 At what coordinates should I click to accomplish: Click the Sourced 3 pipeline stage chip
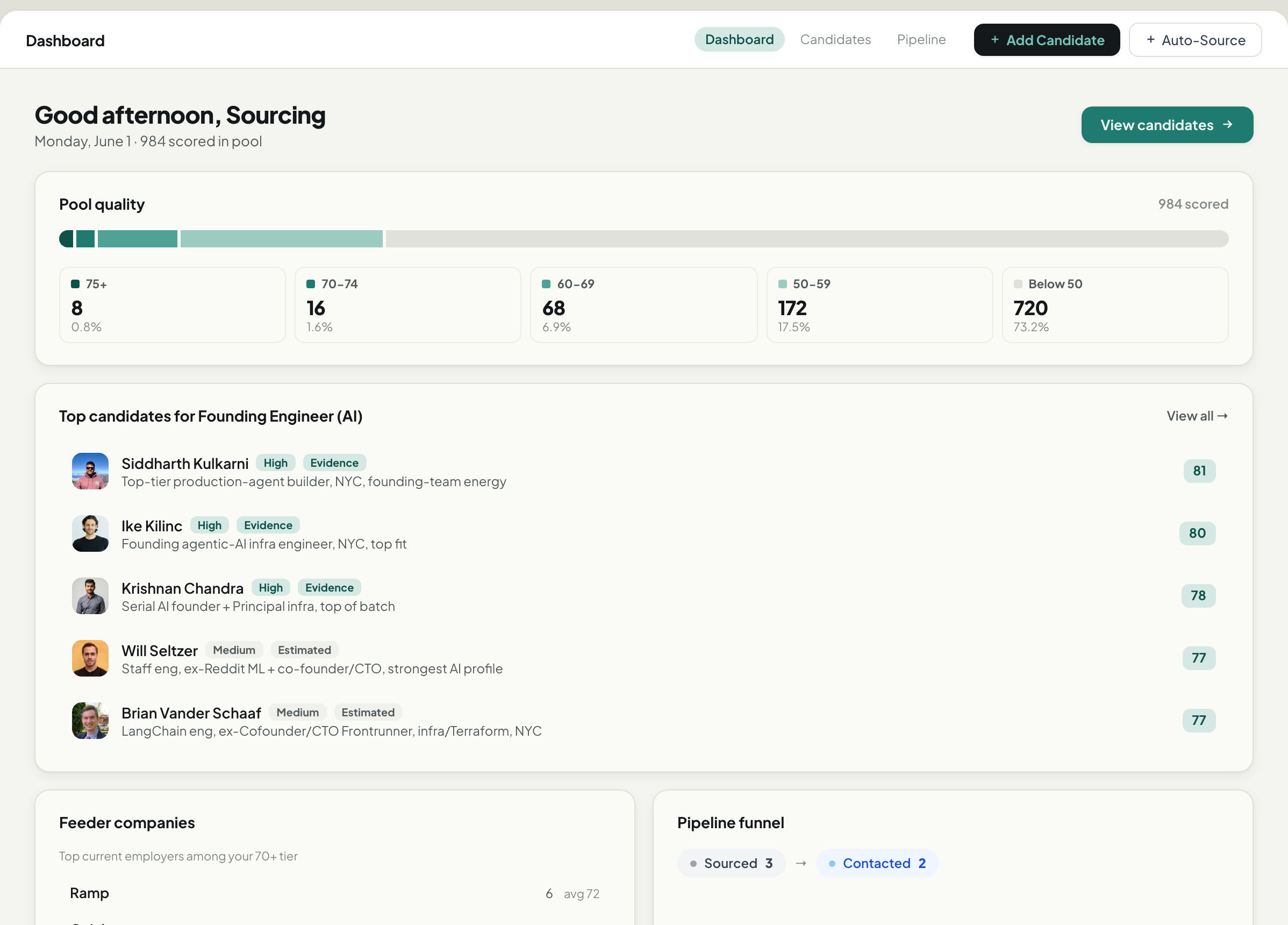click(732, 864)
